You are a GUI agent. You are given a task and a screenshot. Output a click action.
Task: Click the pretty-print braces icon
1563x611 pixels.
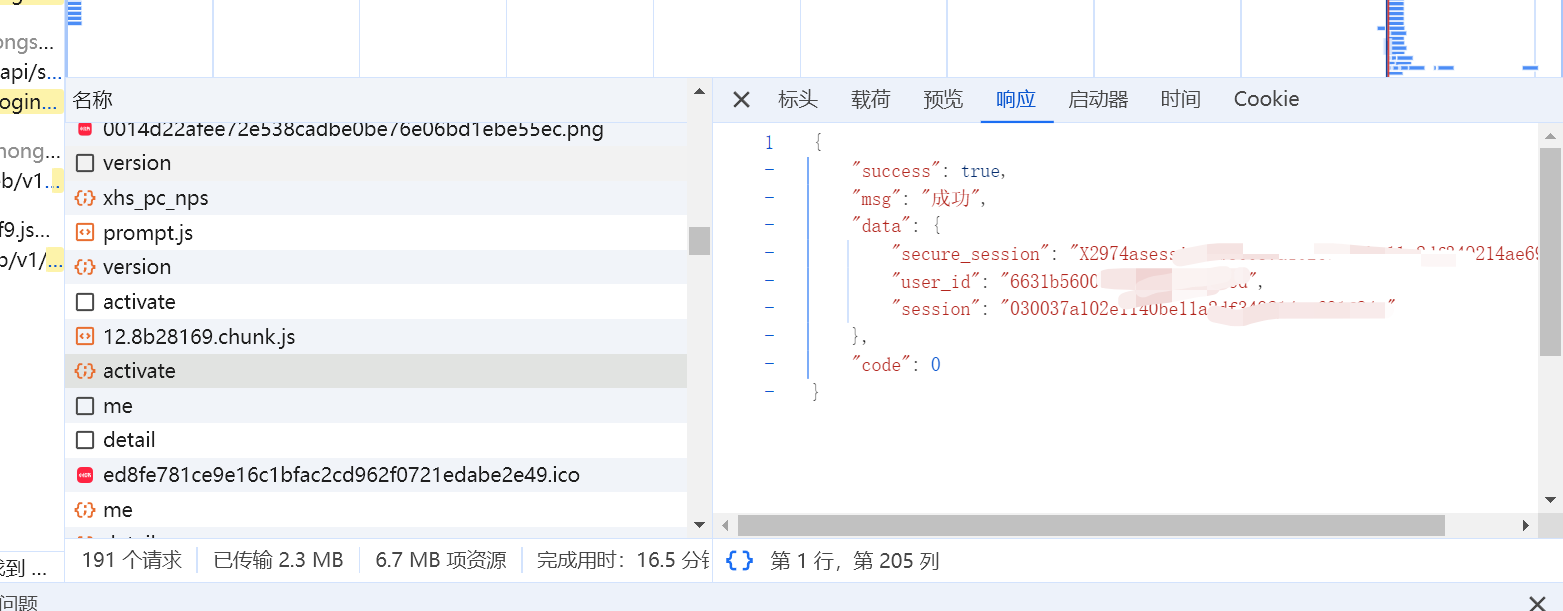point(739,561)
